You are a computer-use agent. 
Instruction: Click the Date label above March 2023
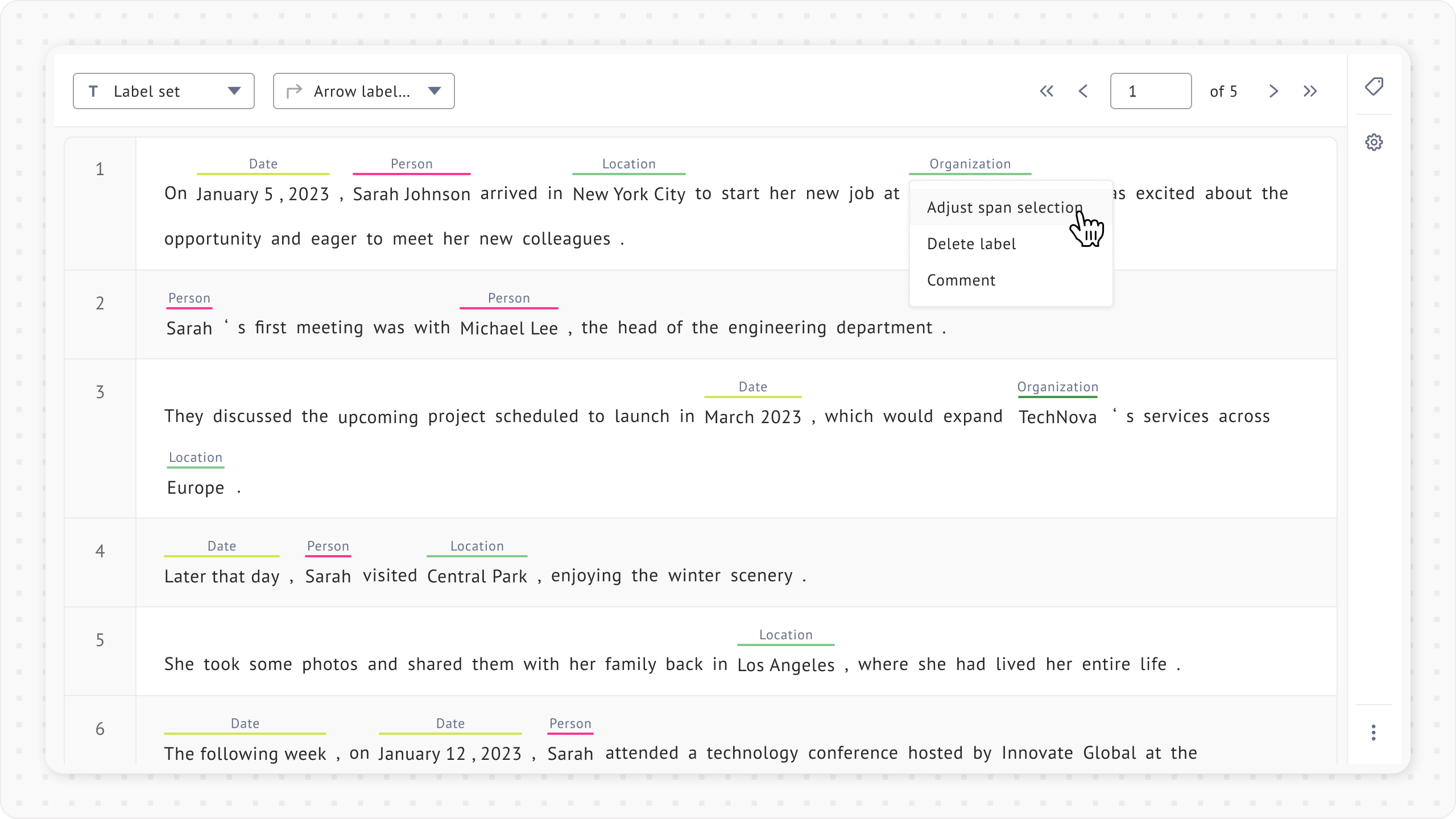pyautogui.click(x=752, y=387)
